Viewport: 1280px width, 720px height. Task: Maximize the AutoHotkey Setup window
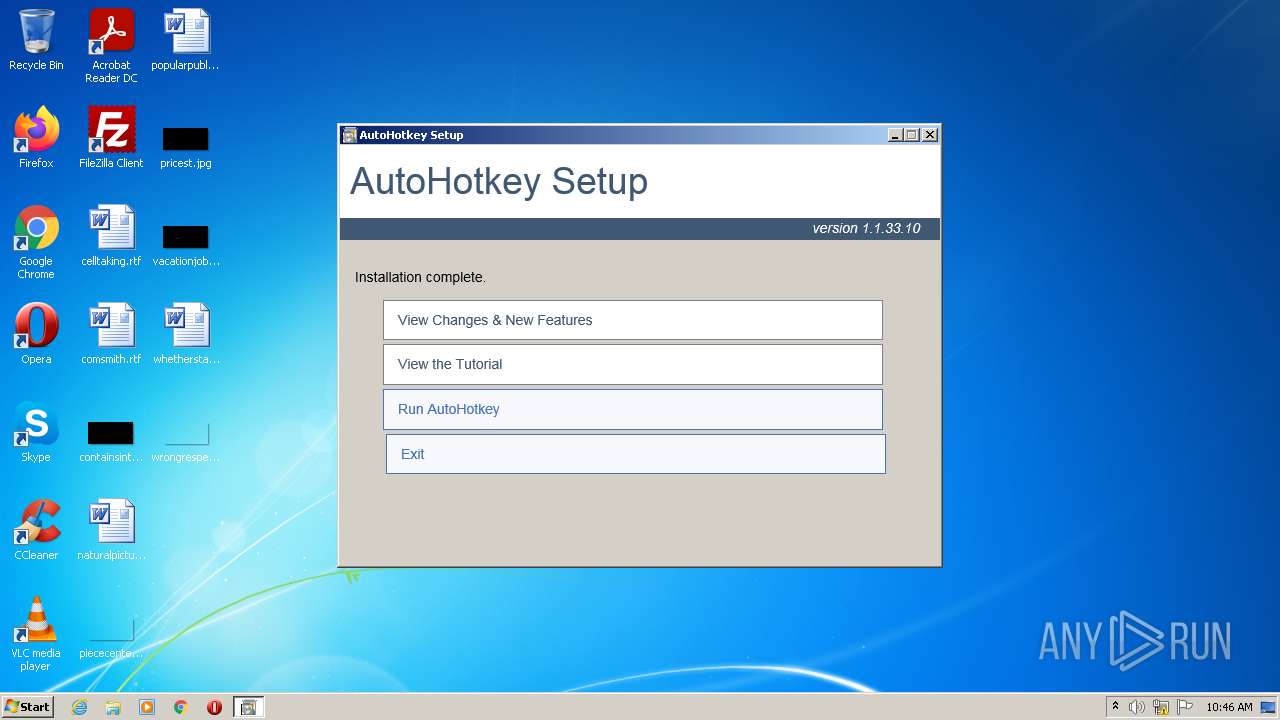[x=912, y=135]
